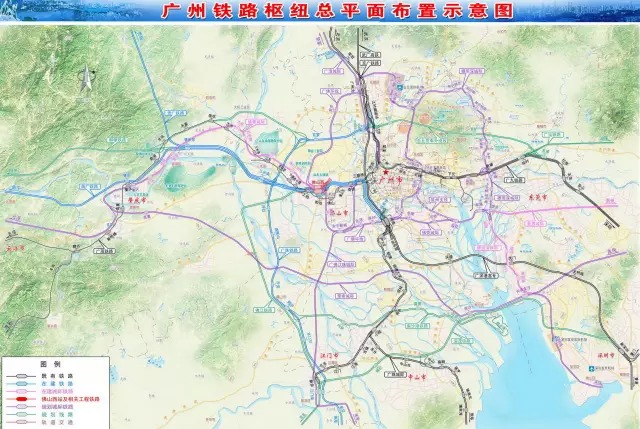Click the 云浮市 city label

coord(14,247)
